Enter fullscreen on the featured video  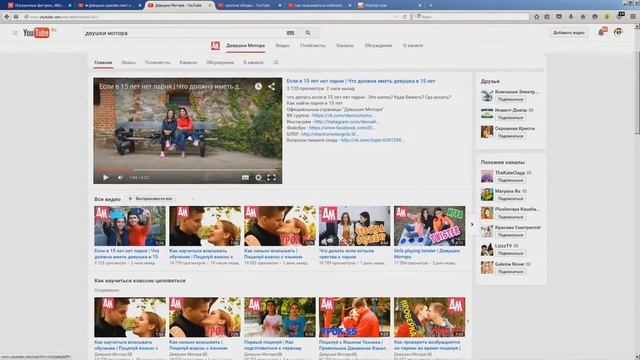point(271,178)
